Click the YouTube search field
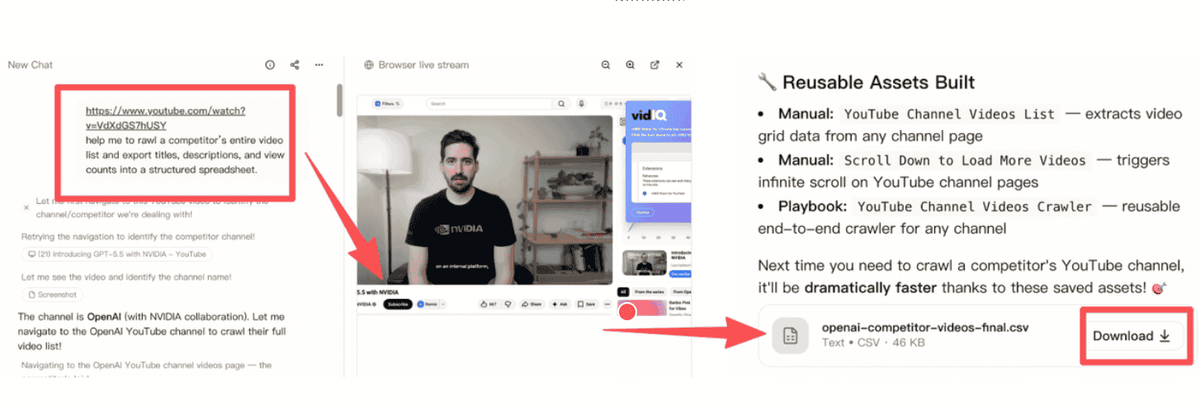The width and height of the screenshot is (1200, 411). pos(488,103)
